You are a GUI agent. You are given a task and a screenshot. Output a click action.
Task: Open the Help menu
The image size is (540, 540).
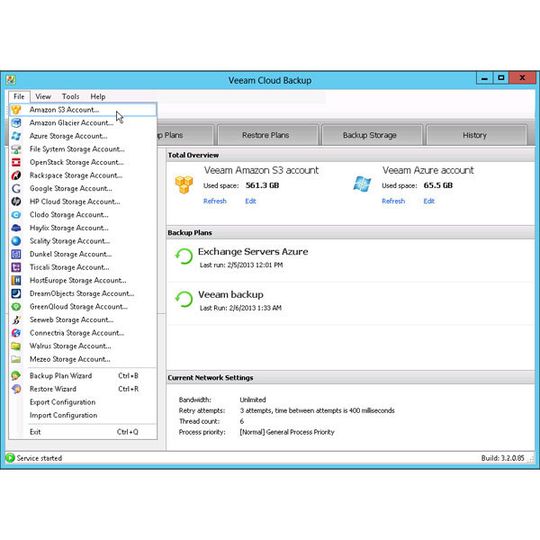click(x=98, y=97)
